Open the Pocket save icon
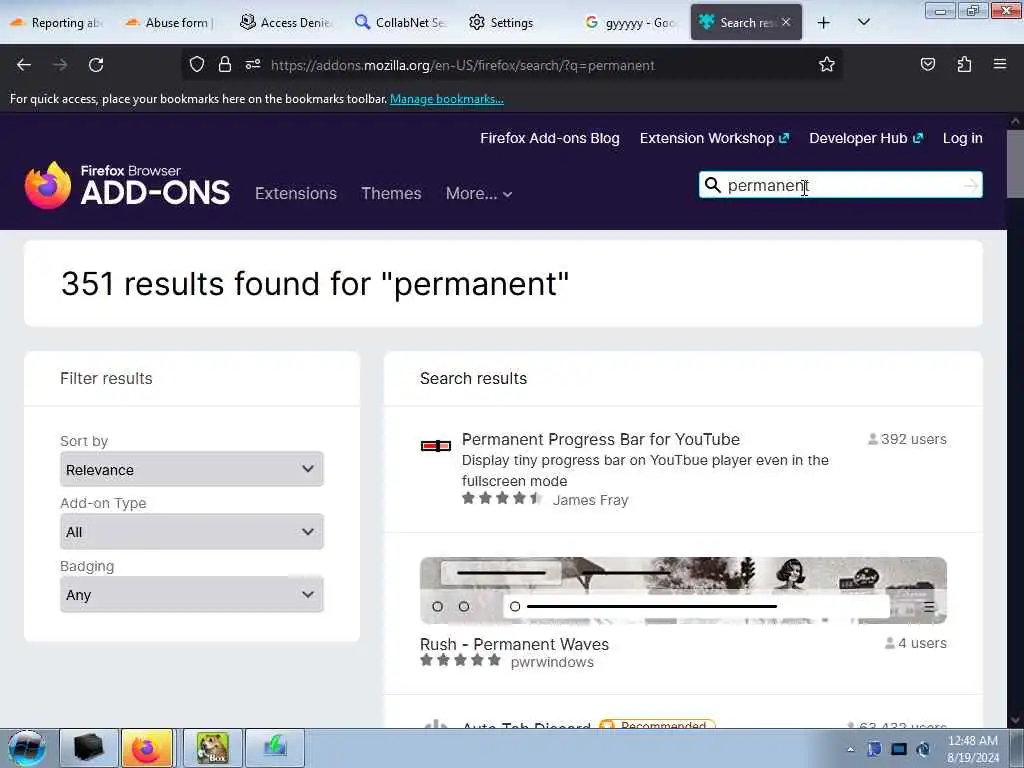Screen dimensions: 1024x768 click(x=927, y=64)
